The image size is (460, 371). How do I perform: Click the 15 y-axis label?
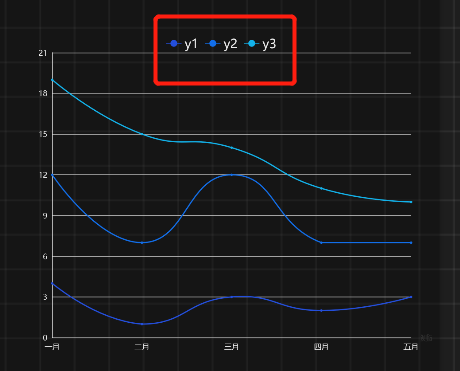point(43,134)
